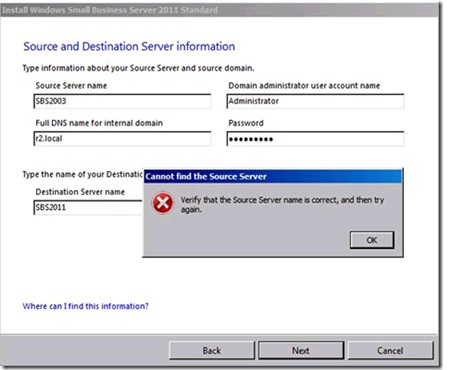Click the Source Server name field
This screenshot has height=370, width=475.
pos(122,101)
